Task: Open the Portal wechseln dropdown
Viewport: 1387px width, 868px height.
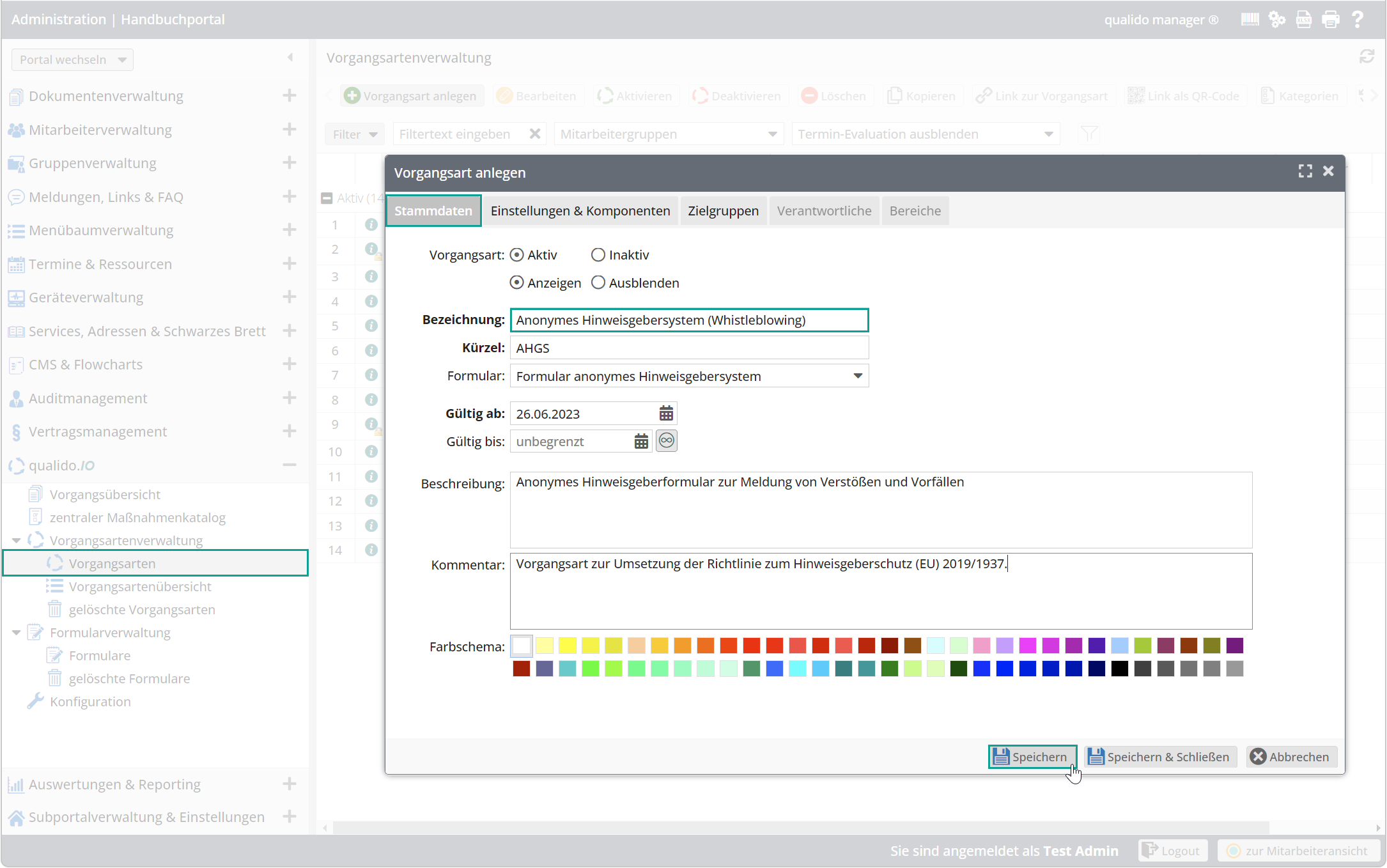Action: pos(72,59)
